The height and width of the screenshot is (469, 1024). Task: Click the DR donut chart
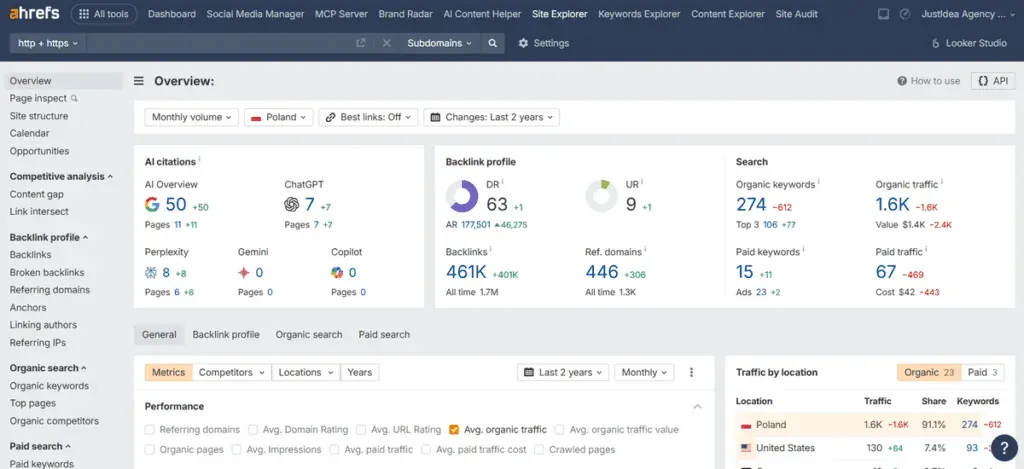click(462, 197)
